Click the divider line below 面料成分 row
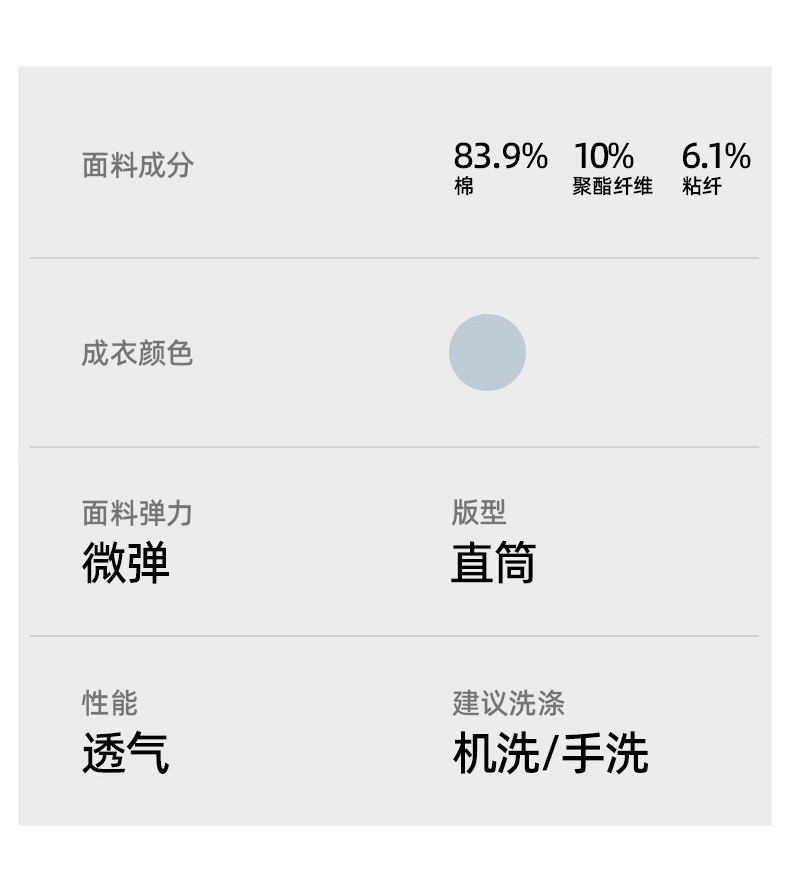The width and height of the screenshot is (790, 891). click(394, 258)
